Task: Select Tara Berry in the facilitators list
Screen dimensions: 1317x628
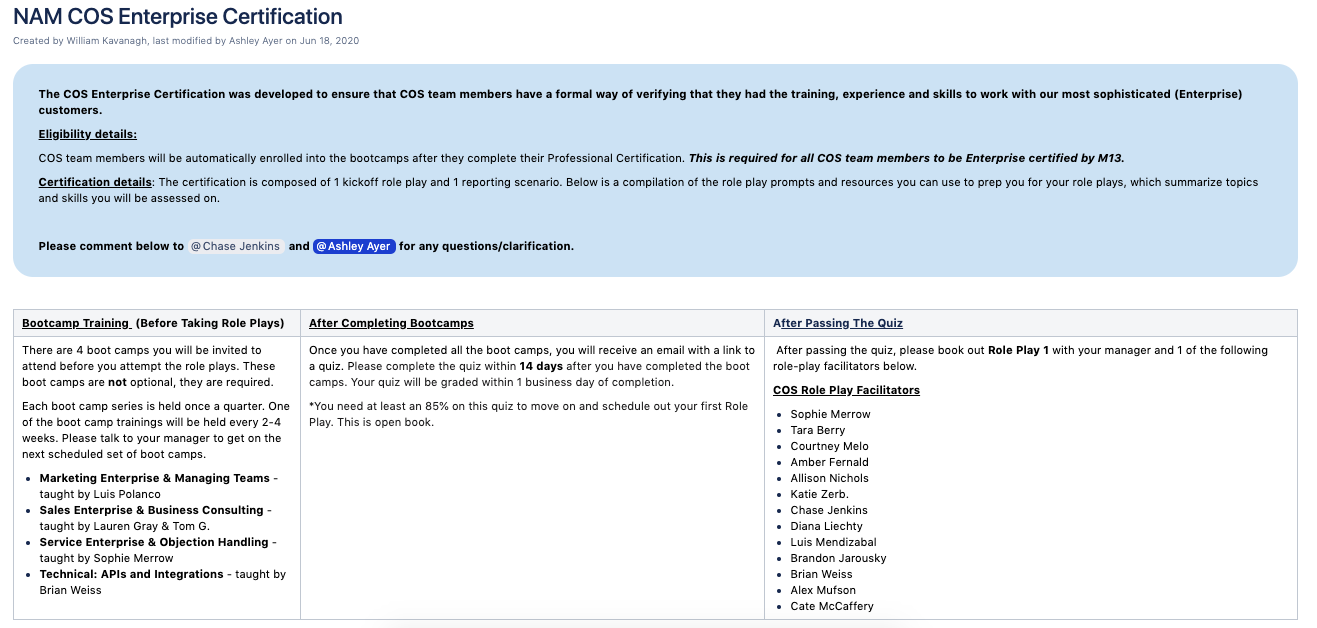Action: tap(817, 430)
